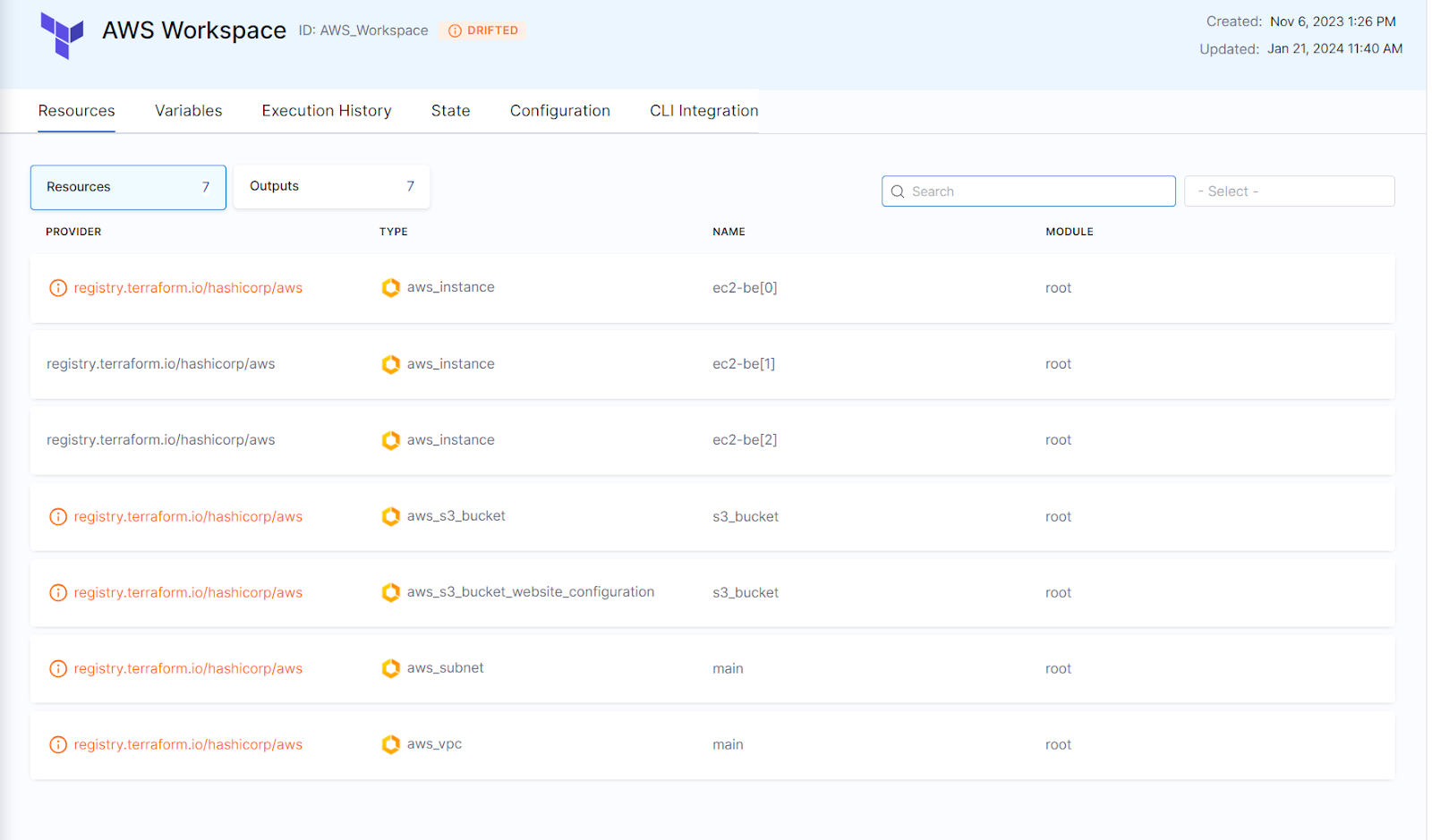Switch to the CLI Integration tab
Screen dimensions: 1432x840
[704, 111]
